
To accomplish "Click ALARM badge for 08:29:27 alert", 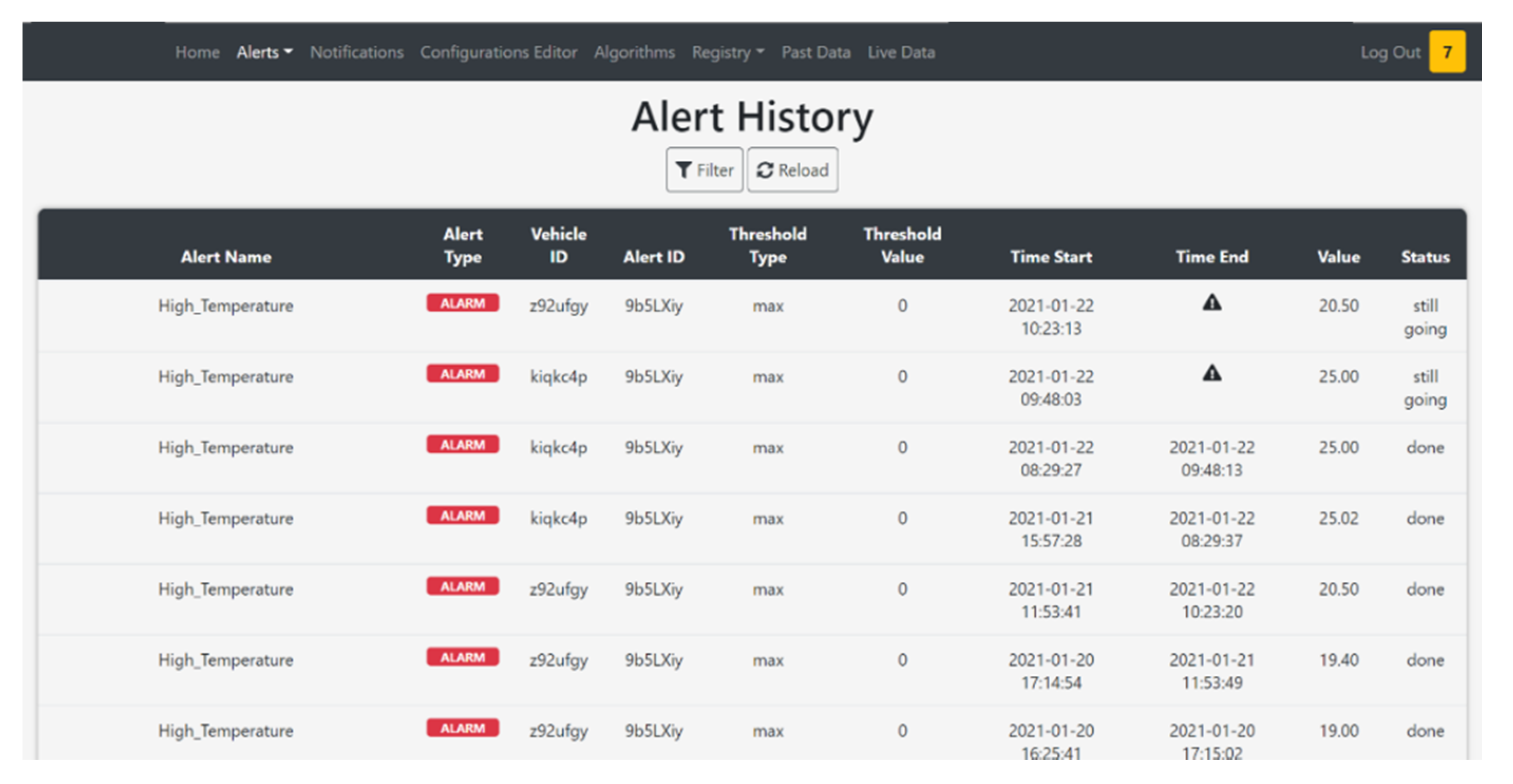I will pos(462,445).
